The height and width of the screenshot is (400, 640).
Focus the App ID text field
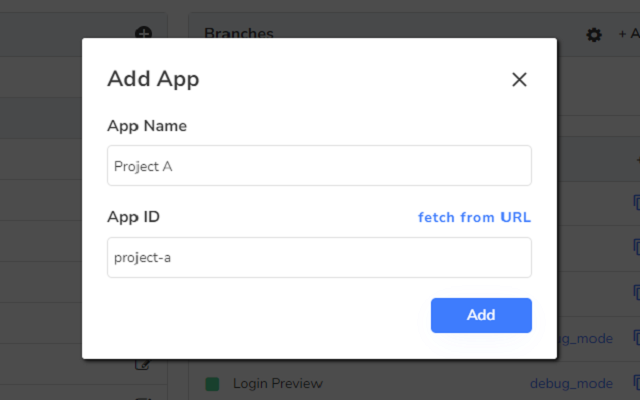tap(319, 258)
